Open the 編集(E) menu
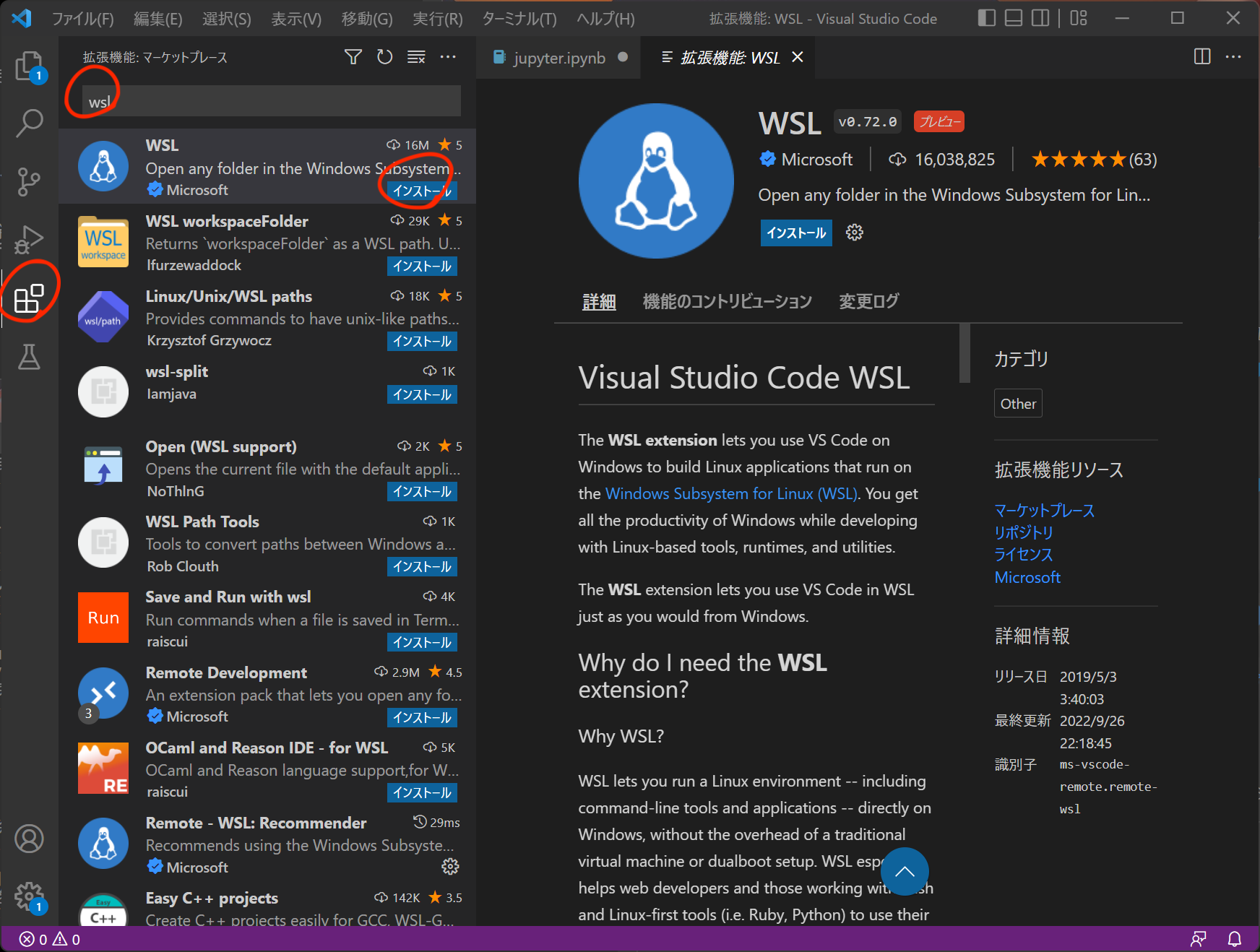 click(157, 19)
